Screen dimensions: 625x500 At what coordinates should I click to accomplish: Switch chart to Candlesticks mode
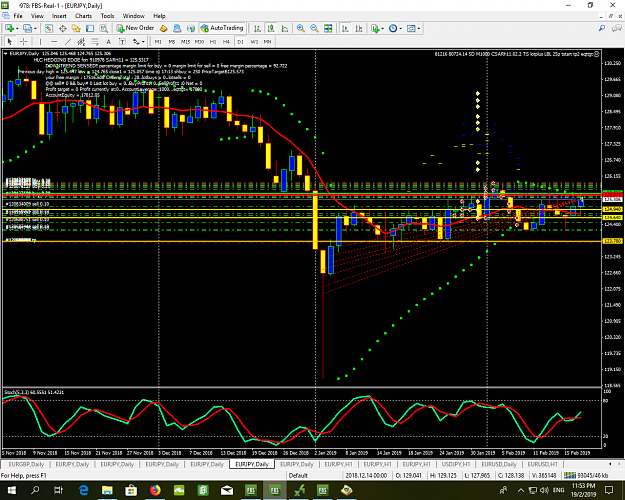[271, 28]
